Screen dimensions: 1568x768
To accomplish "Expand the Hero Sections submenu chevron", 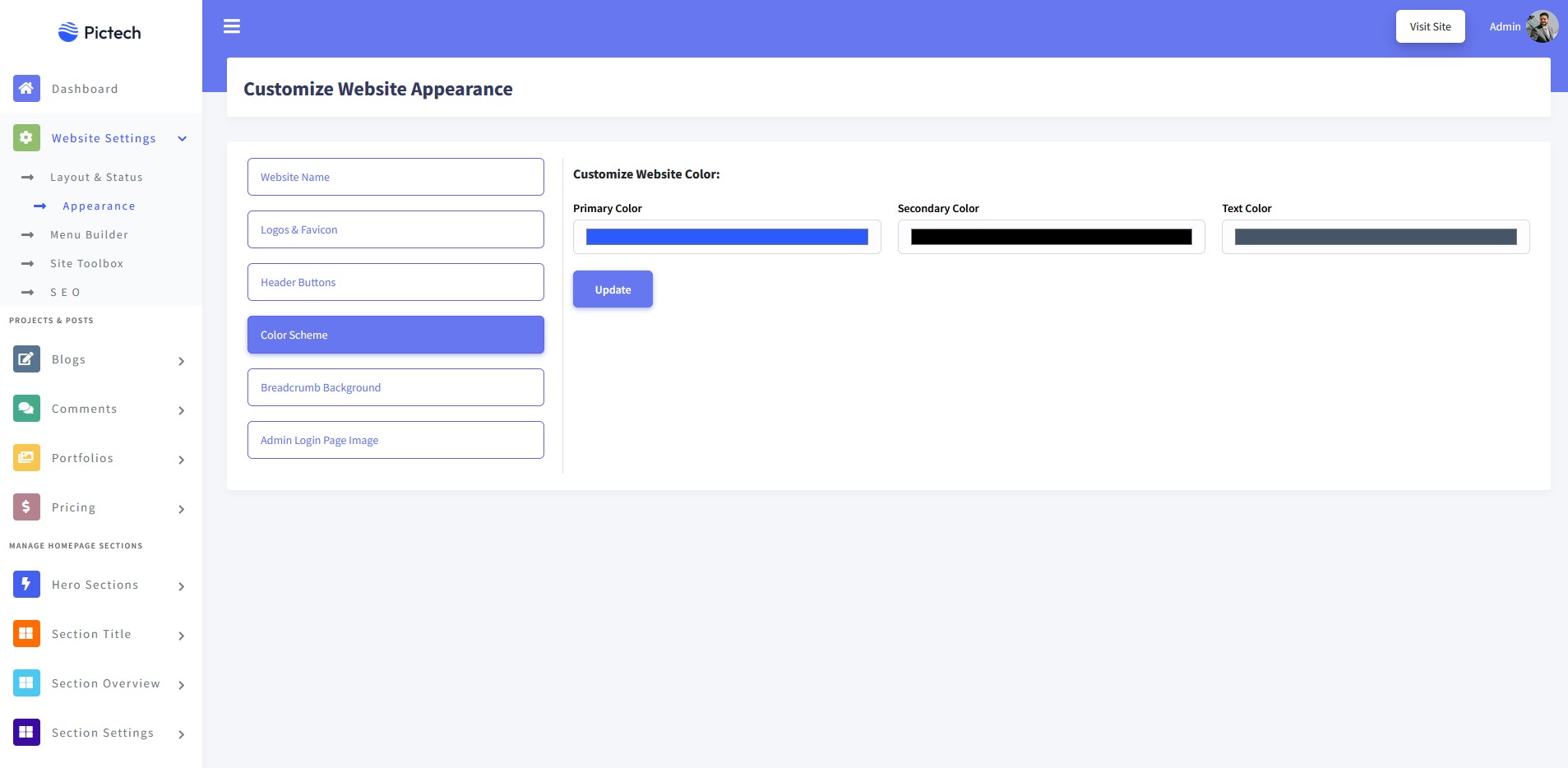I will tap(182, 586).
